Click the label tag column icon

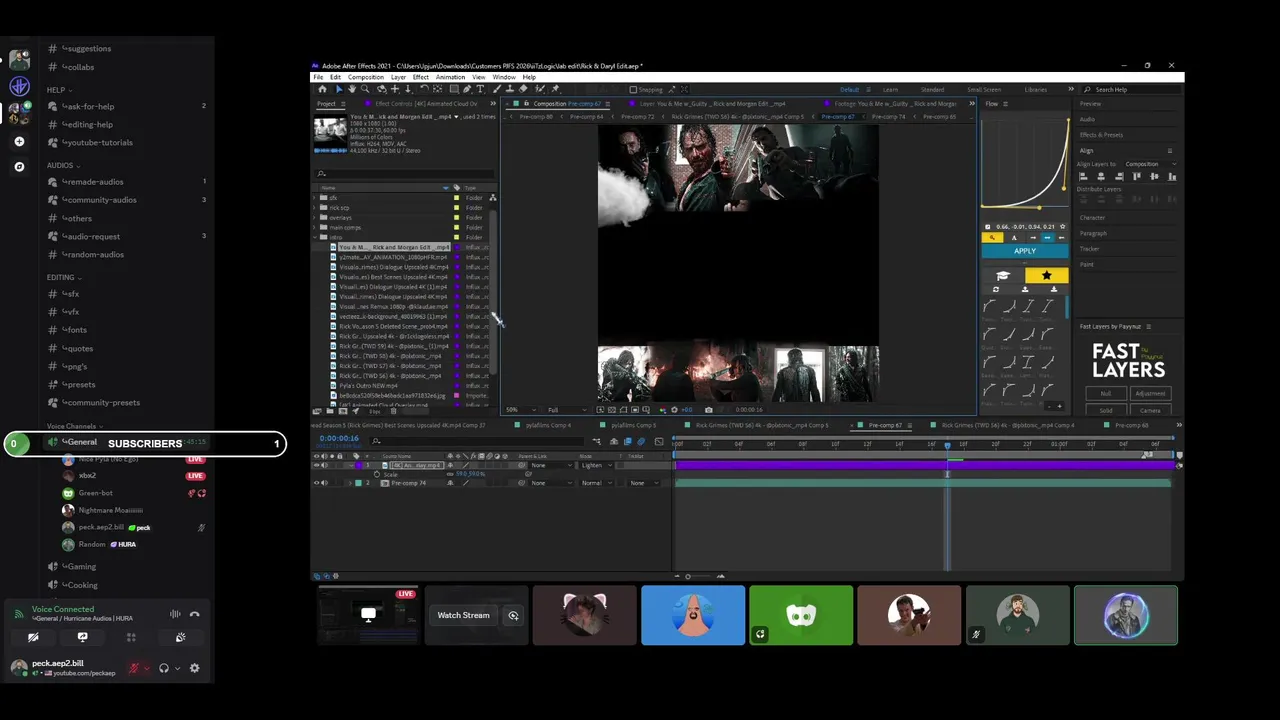click(456, 188)
